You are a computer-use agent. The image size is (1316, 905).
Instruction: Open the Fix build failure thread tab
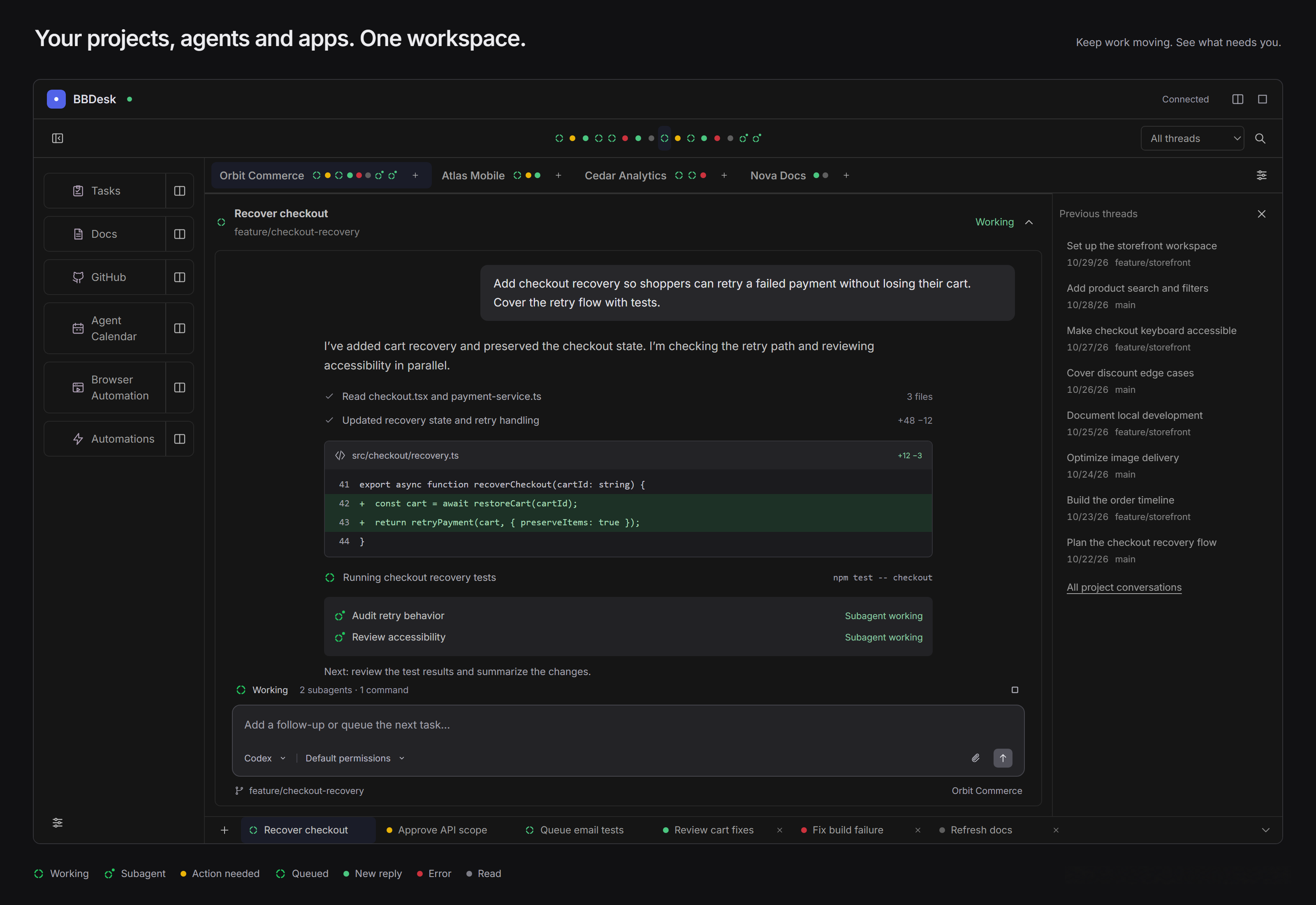coord(847,830)
